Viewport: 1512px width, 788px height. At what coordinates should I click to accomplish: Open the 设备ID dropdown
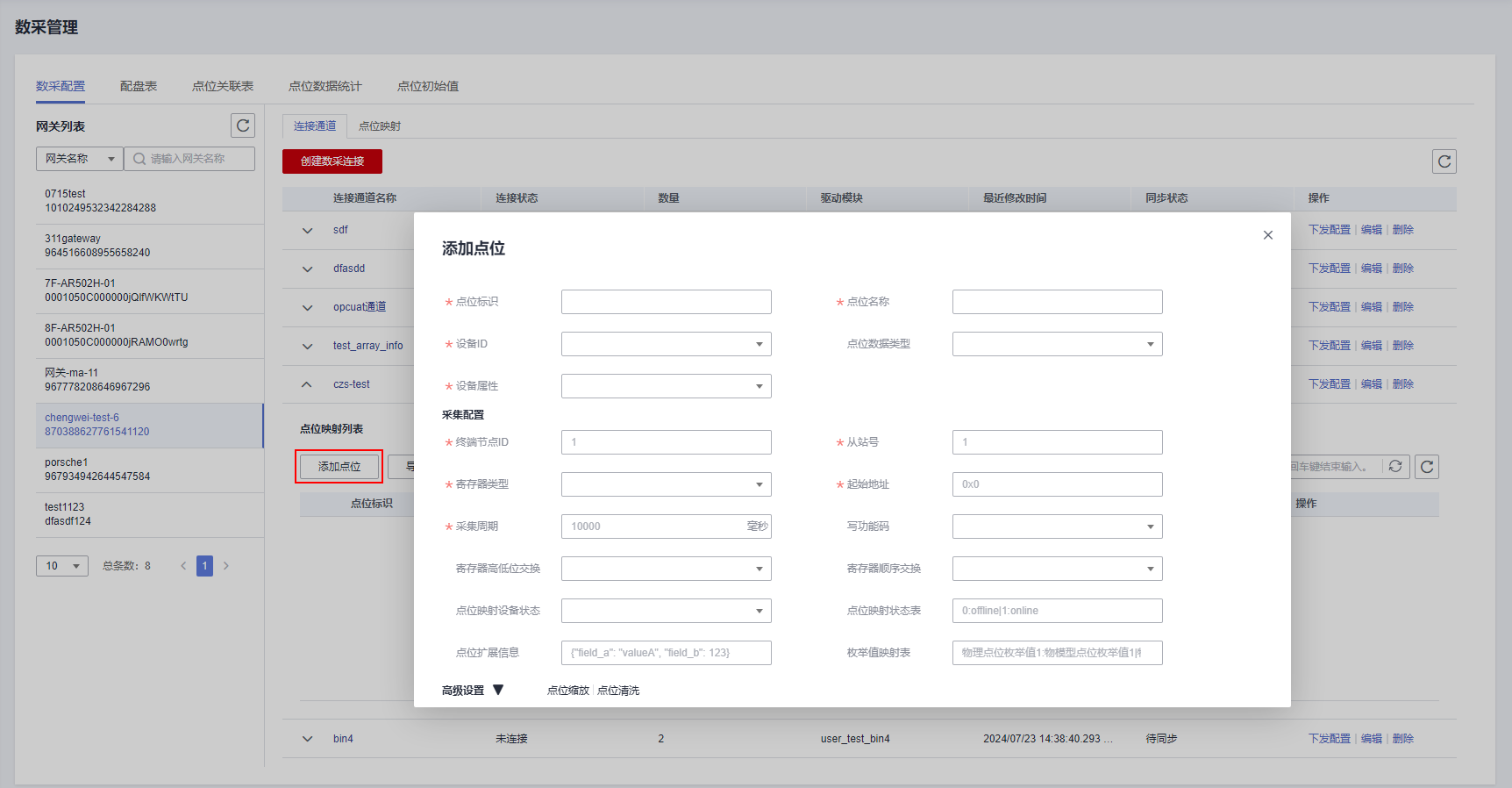[666, 344]
